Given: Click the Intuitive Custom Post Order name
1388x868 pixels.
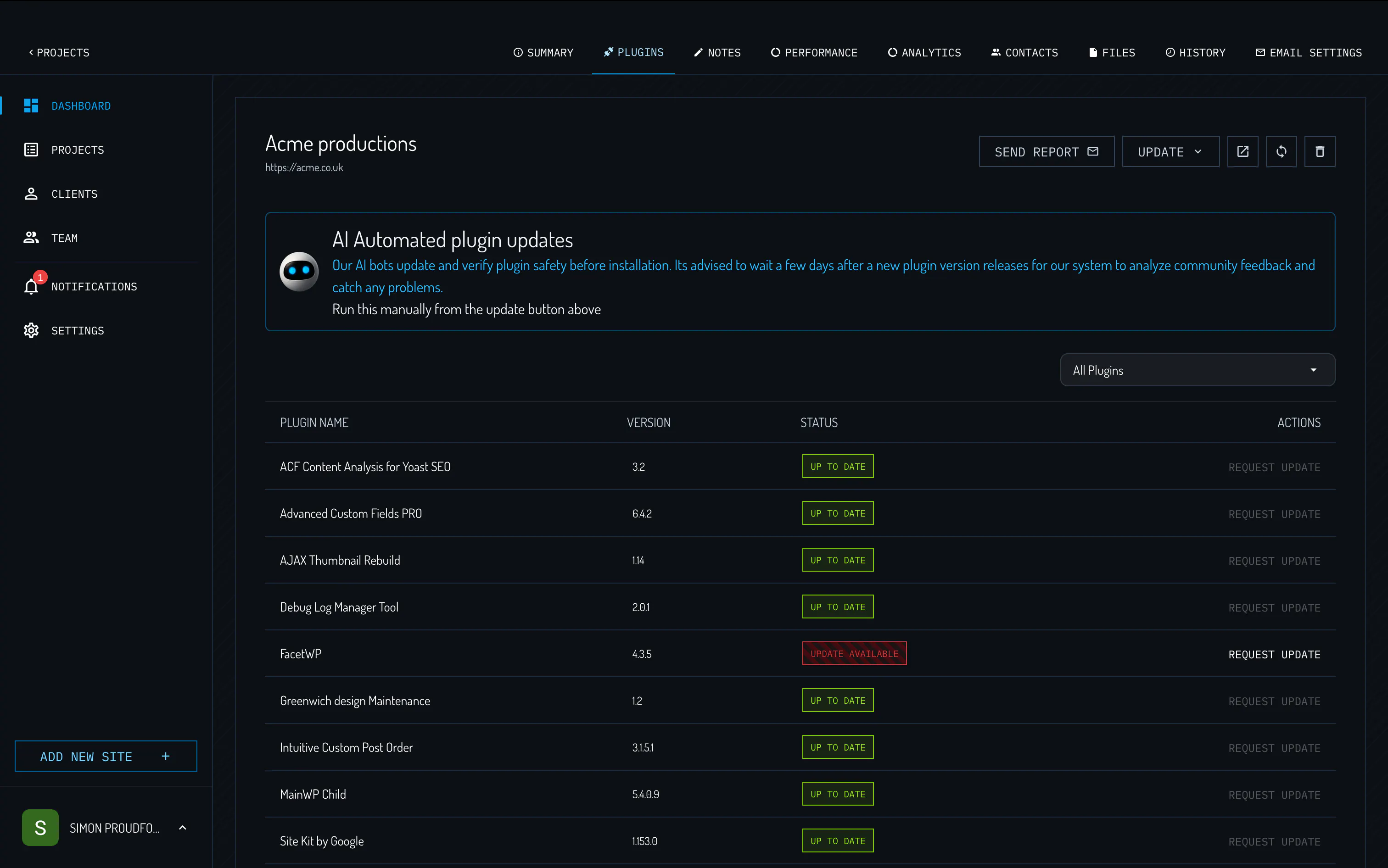Looking at the screenshot, I should click(346, 747).
